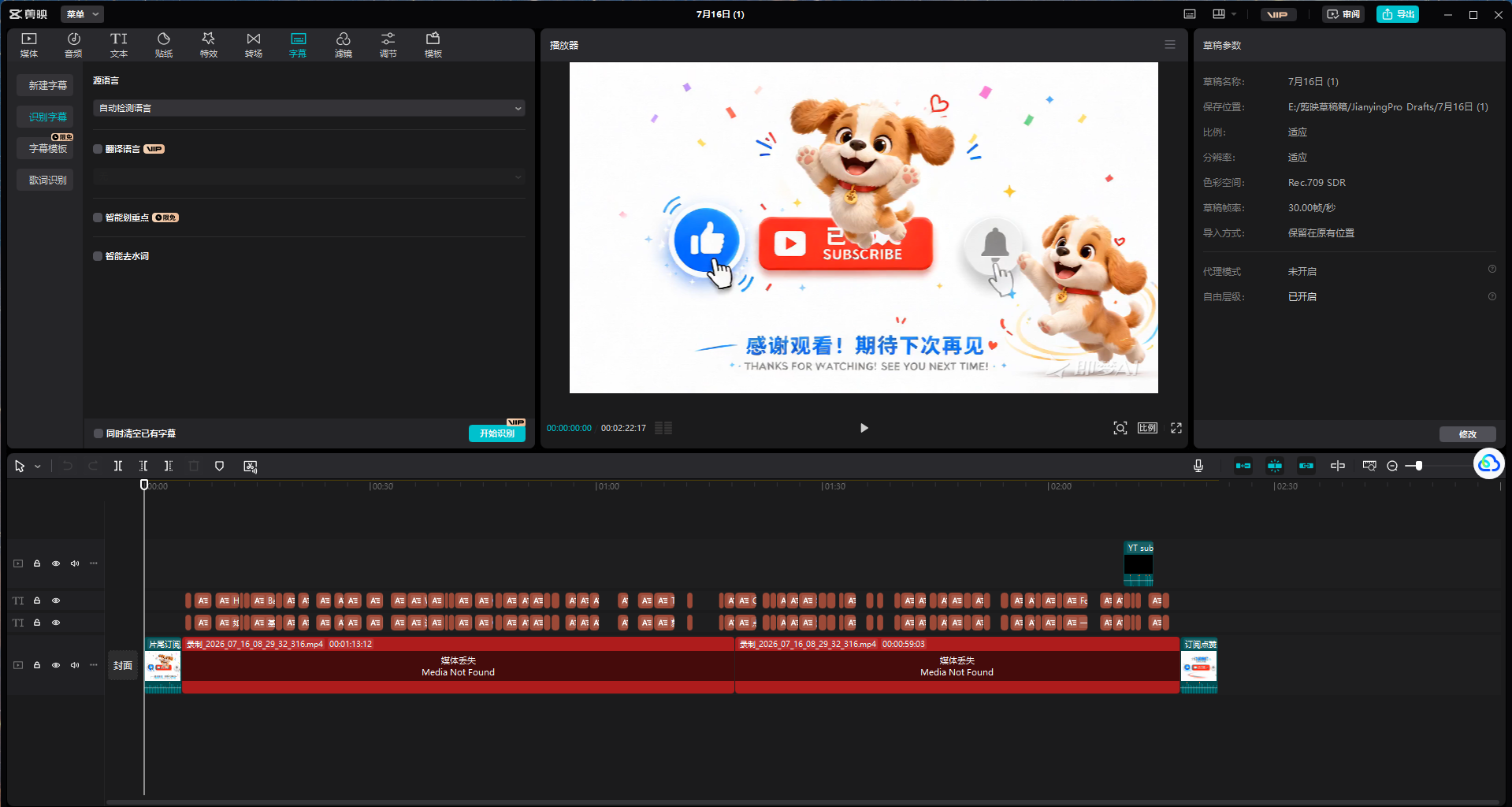Viewport: 1512px width, 807px height.
Task: Click the preview zoom-fit icon
Action: (x=1120, y=428)
